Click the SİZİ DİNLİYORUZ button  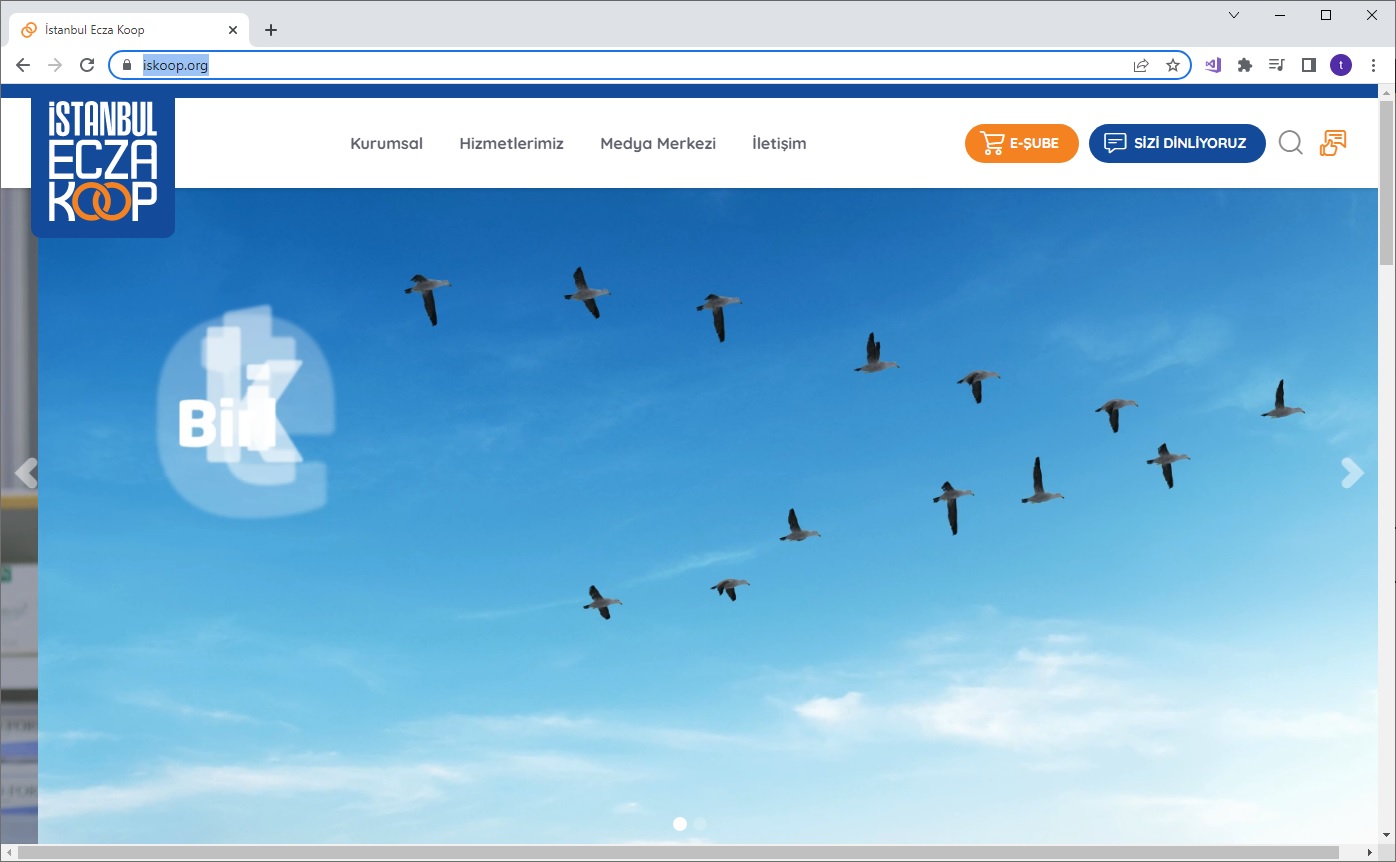coord(1177,143)
